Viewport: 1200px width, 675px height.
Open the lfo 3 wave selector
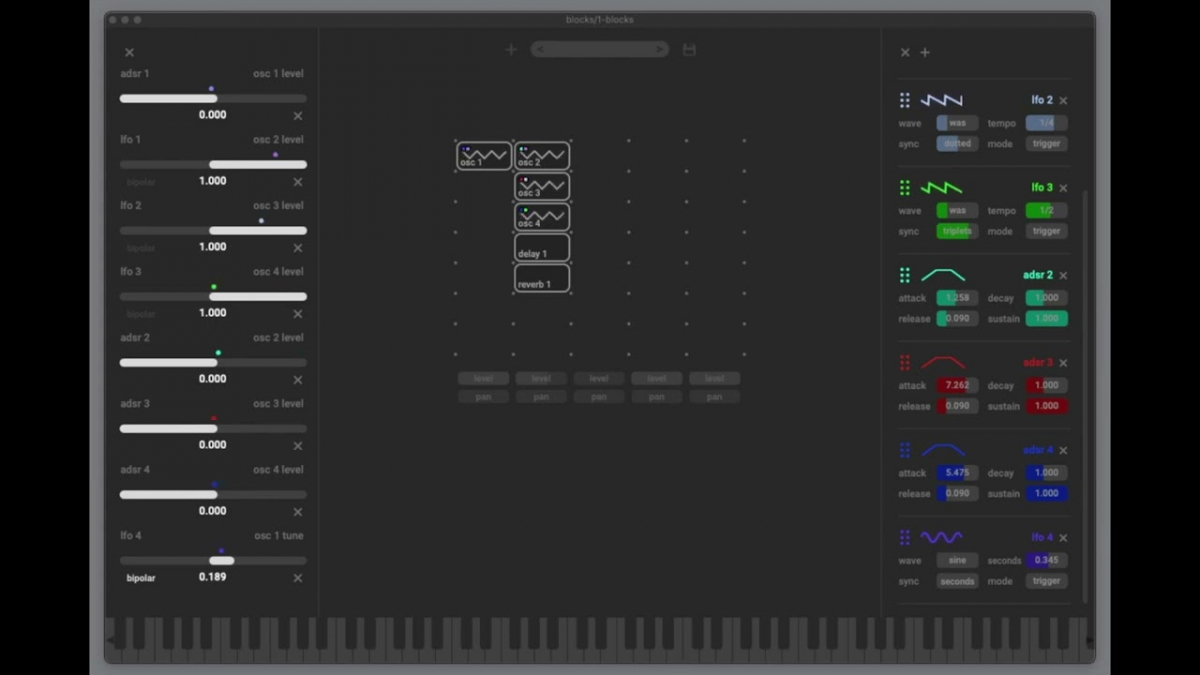[x=957, y=210]
